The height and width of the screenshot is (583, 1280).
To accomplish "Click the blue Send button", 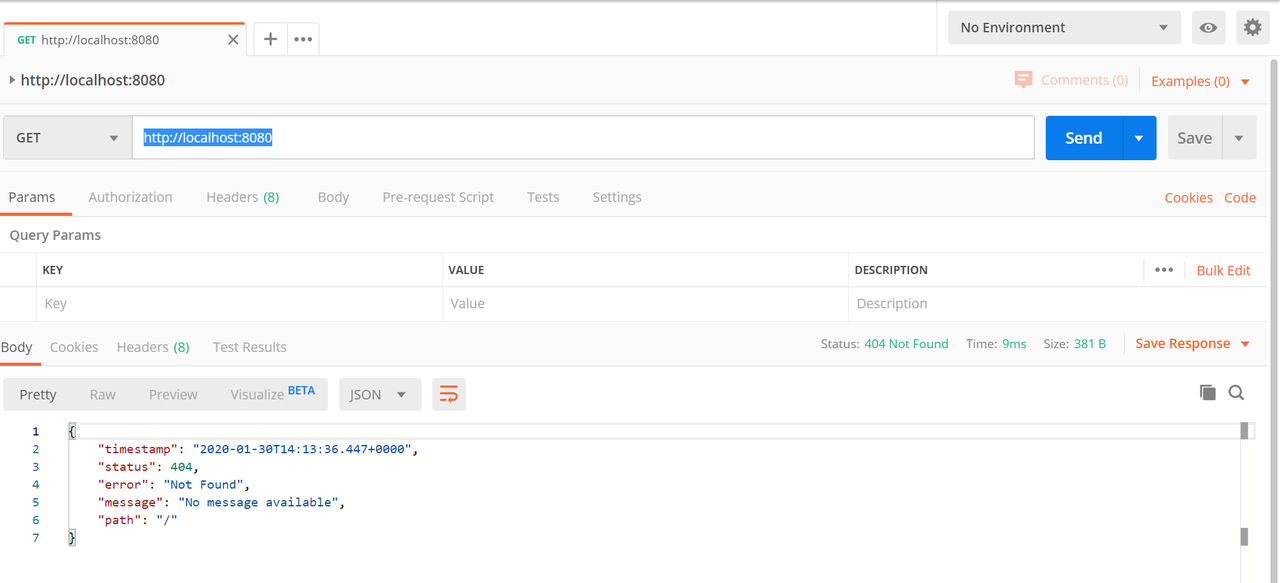I will (x=1083, y=138).
